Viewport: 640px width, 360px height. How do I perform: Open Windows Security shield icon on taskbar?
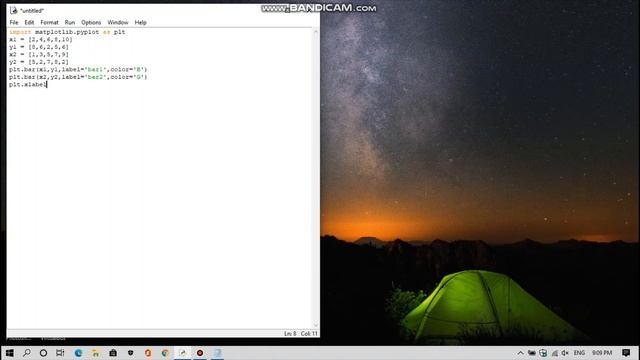[x=131, y=353]
